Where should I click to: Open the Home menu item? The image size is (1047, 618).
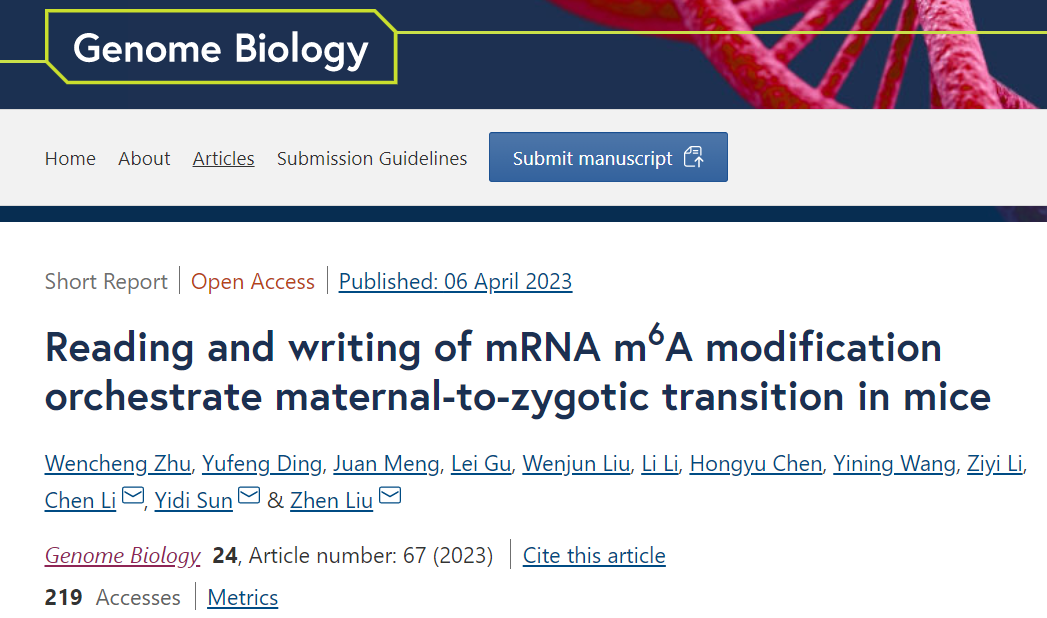click(70, 158)
